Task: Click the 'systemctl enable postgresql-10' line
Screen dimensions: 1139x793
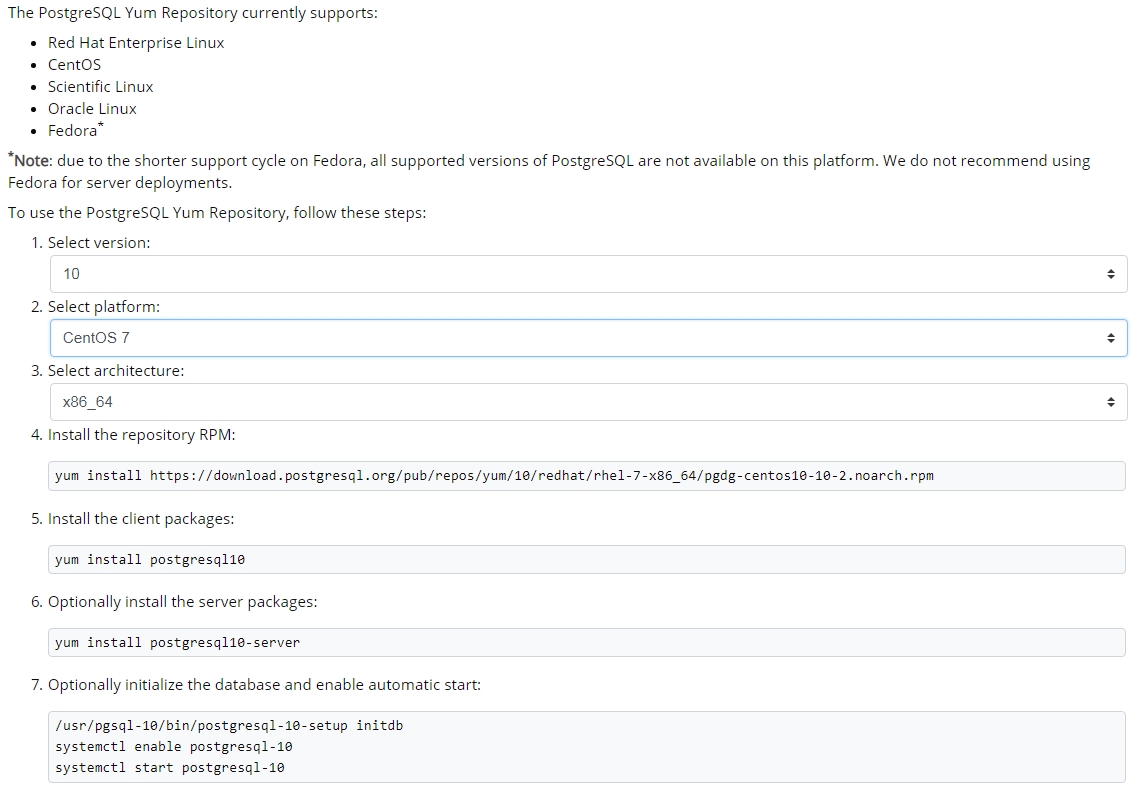Action: coord(174,747)
